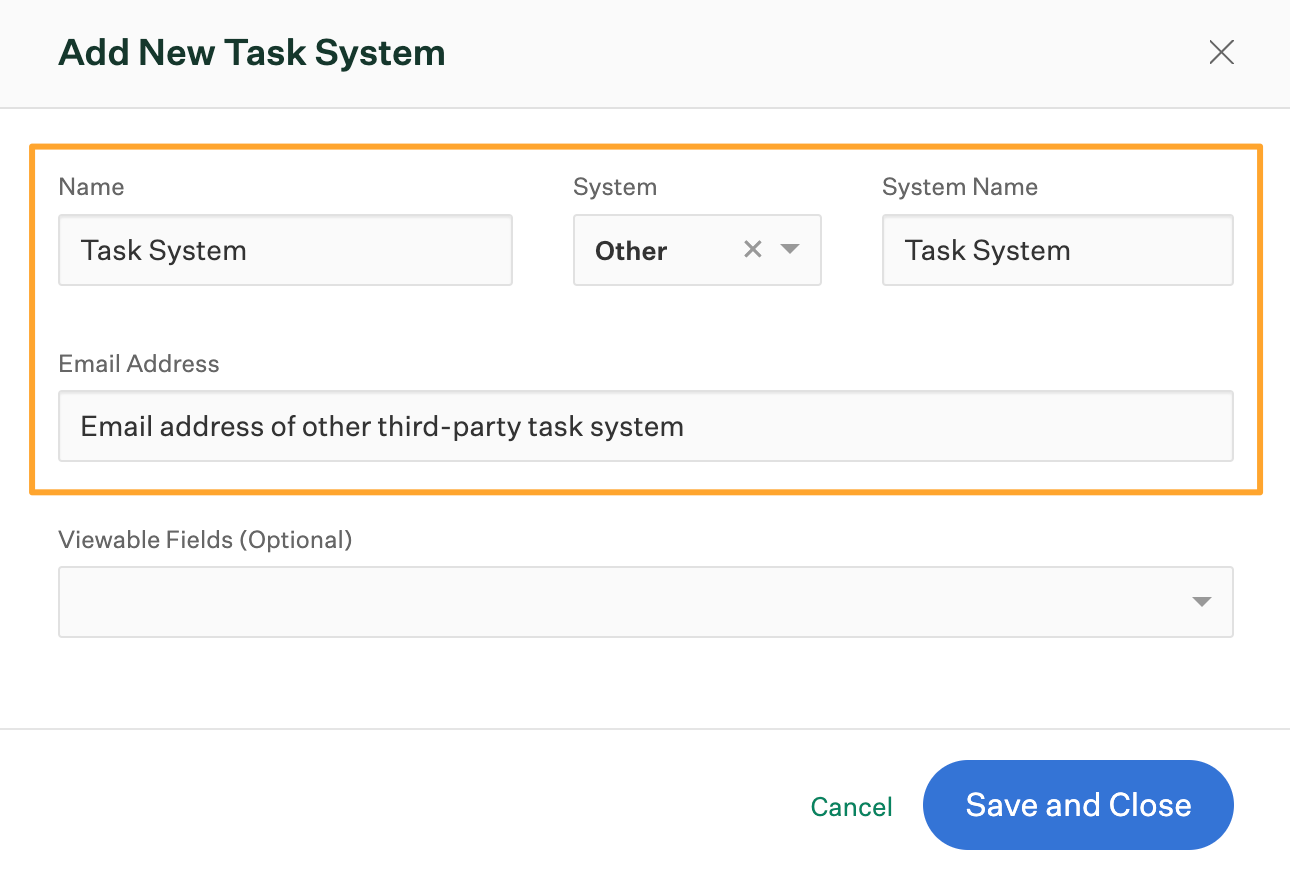The height and width of the screenshot is (876, 1290).
Task: Click into the System Name text box
Action: click(x=1057, y=250)
